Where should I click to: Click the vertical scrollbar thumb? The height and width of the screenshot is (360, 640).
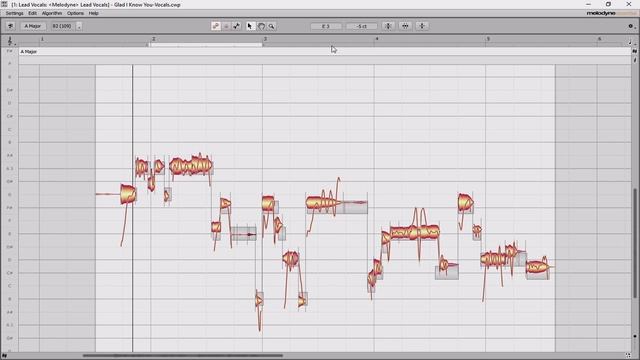point(635,243)
